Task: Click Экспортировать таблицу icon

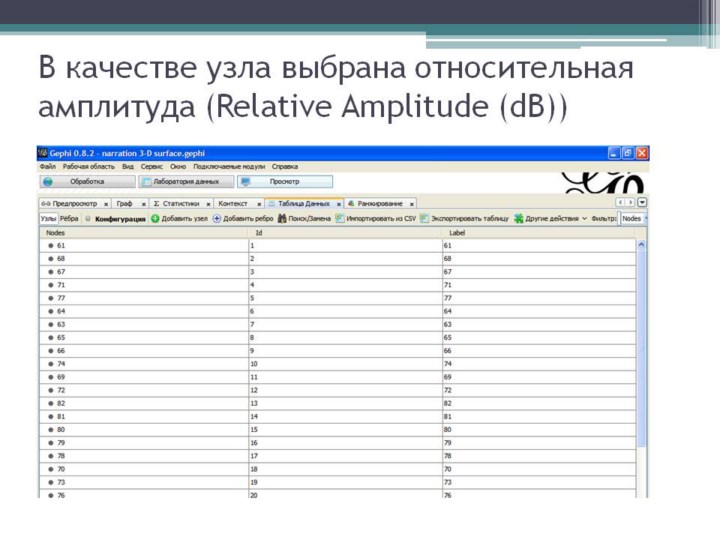Action: click(x=425, y=218)
